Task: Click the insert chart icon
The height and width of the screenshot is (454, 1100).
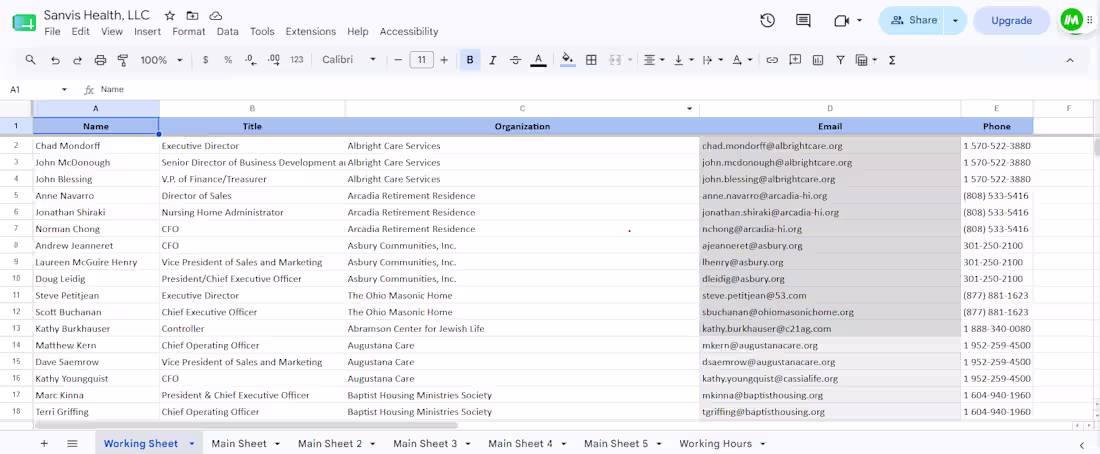Action: [817, 60]
